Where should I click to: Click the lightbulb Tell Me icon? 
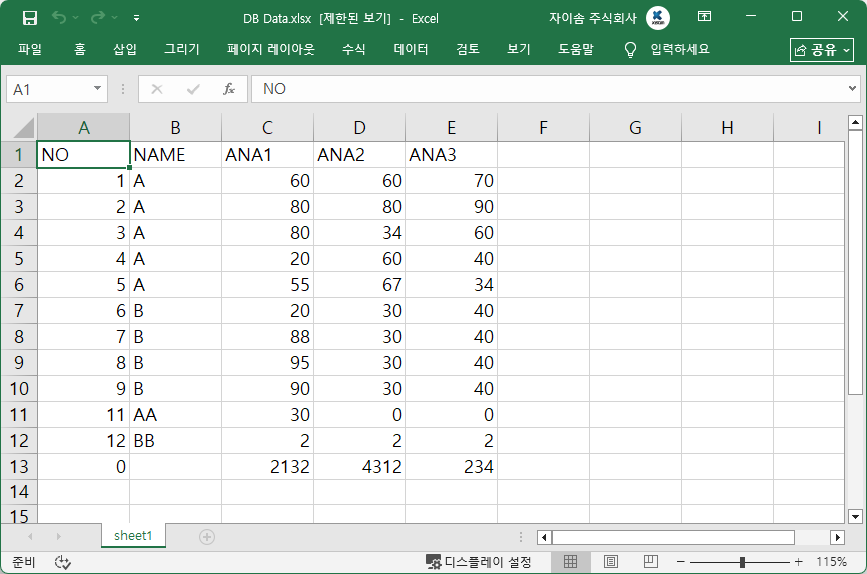tap(630, 49)
